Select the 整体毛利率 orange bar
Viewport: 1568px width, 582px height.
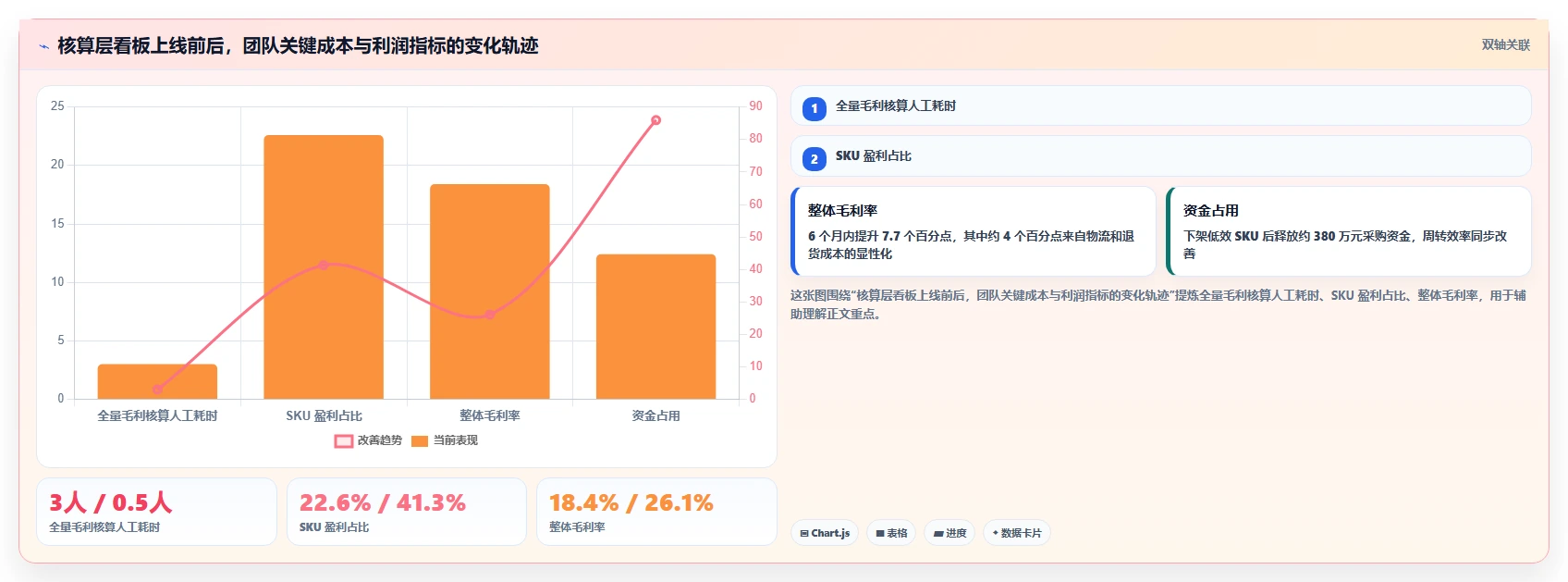(x=490, y=291)
